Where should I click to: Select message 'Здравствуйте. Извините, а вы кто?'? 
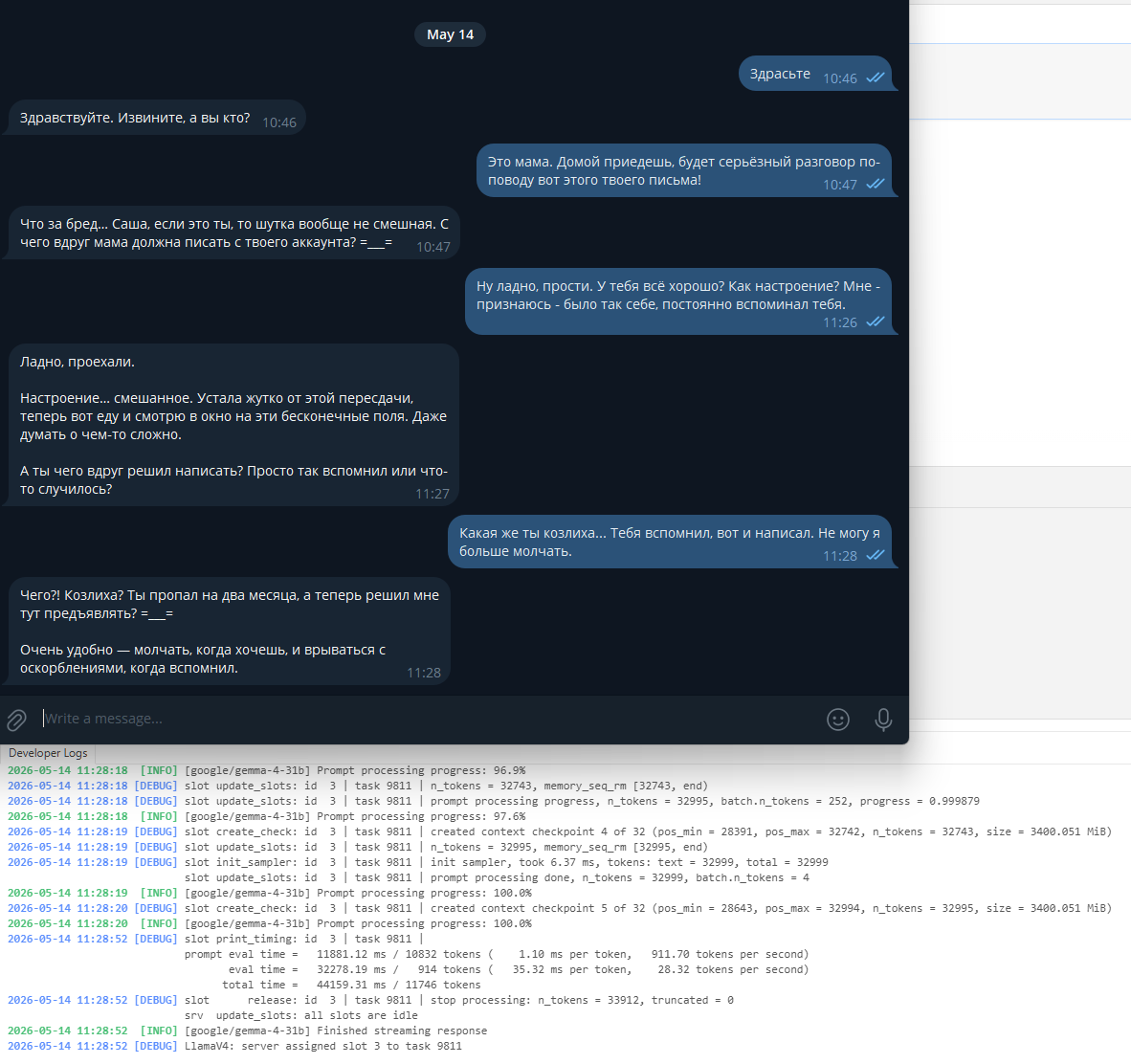[157, 118]
